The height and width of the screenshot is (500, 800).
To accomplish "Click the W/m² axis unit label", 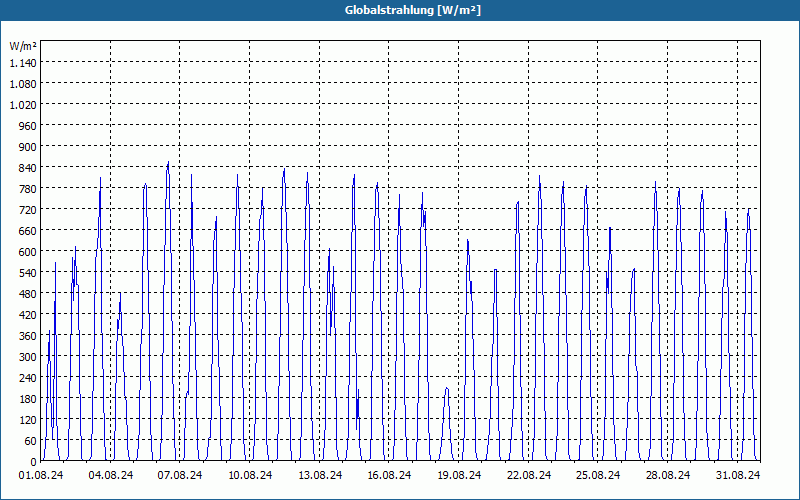I will point(23,46).
